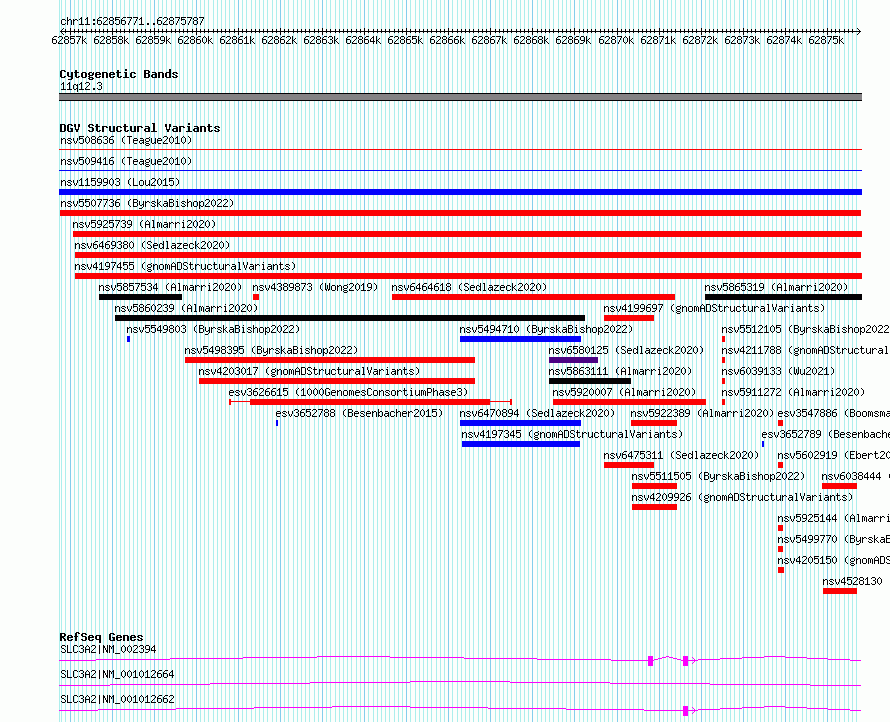Select the nsv5602919 variant label
The width and height of the screenshot is (890, 722).
pos(833,455)
